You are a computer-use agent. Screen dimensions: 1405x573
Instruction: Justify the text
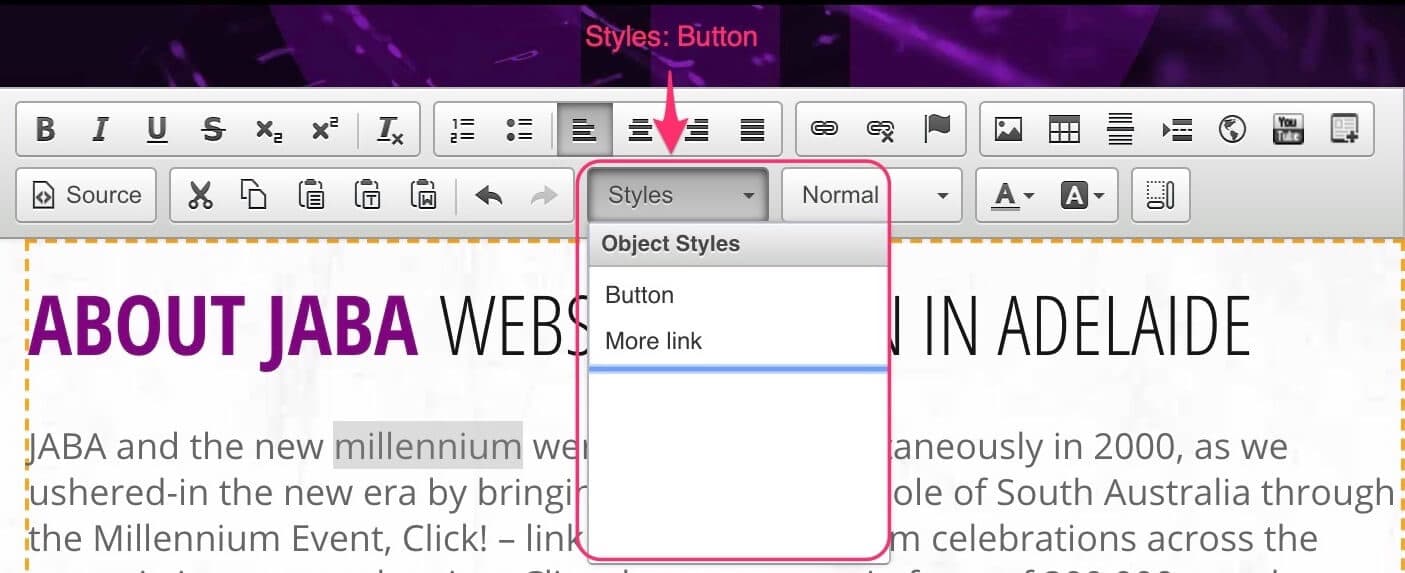coord(752,129)
